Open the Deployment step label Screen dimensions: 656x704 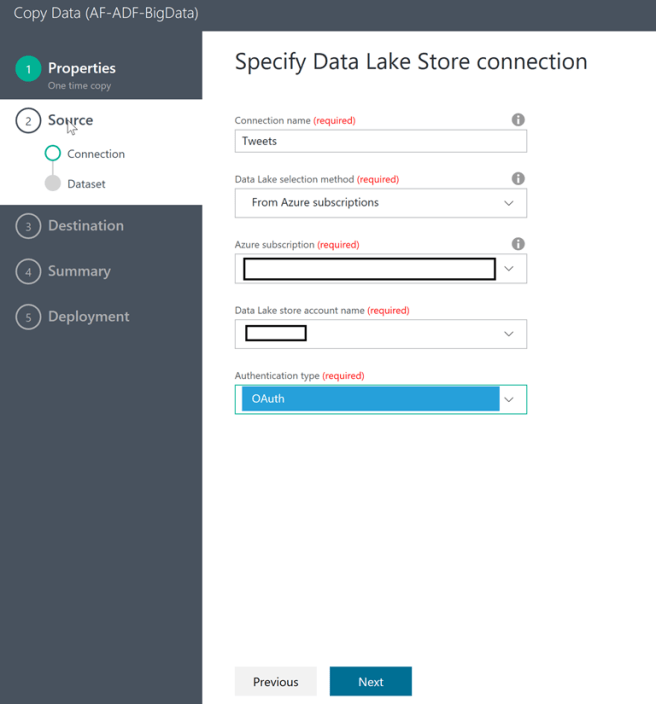[89, 317]
